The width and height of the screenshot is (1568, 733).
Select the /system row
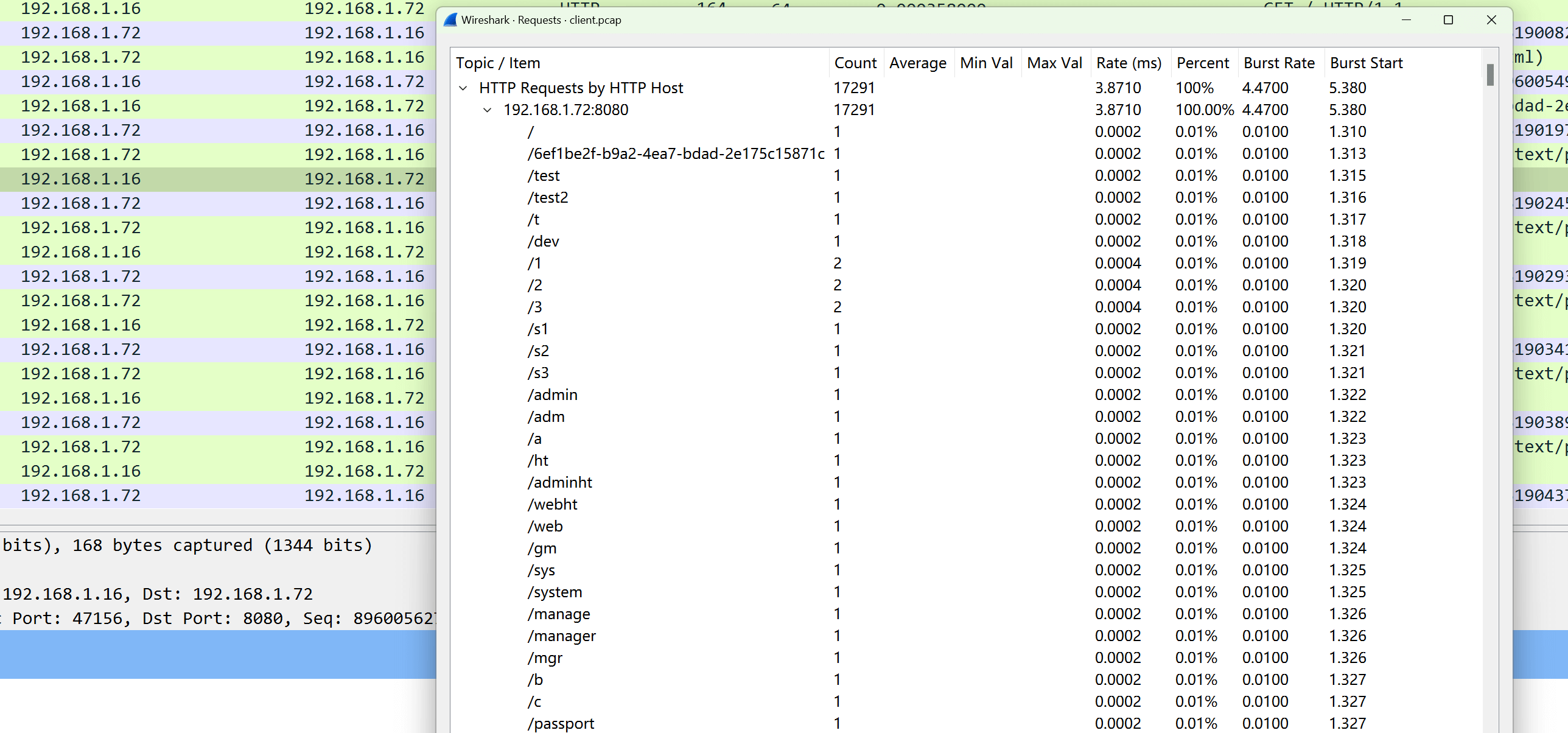coord(968,592)
